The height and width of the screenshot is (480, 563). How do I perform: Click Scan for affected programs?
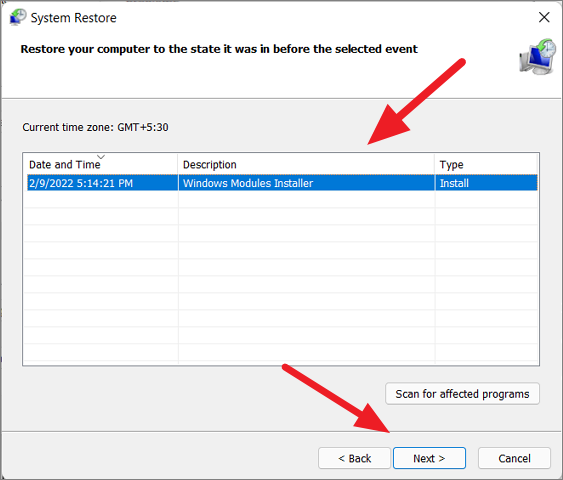[x=462, y=394]
